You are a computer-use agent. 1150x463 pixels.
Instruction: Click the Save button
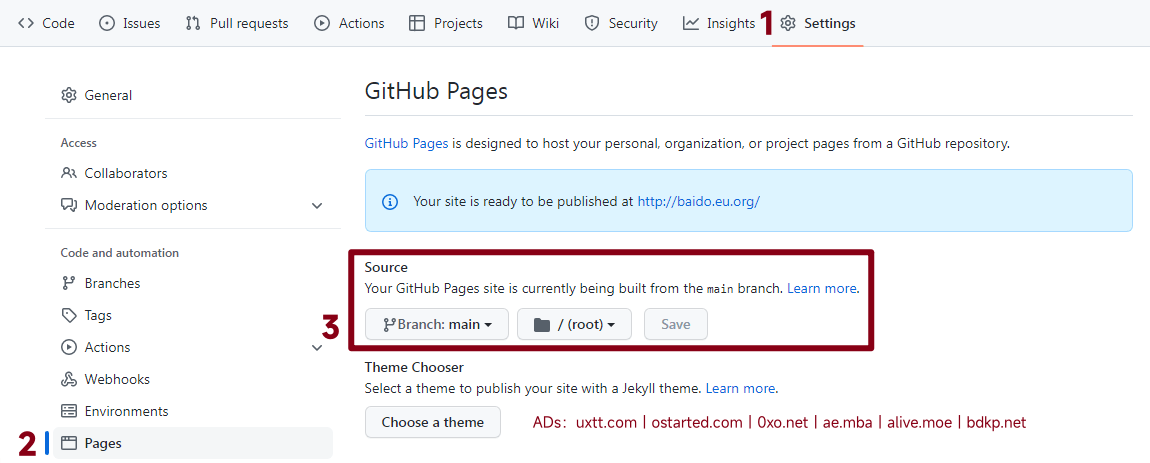click(x=675, y=324)
